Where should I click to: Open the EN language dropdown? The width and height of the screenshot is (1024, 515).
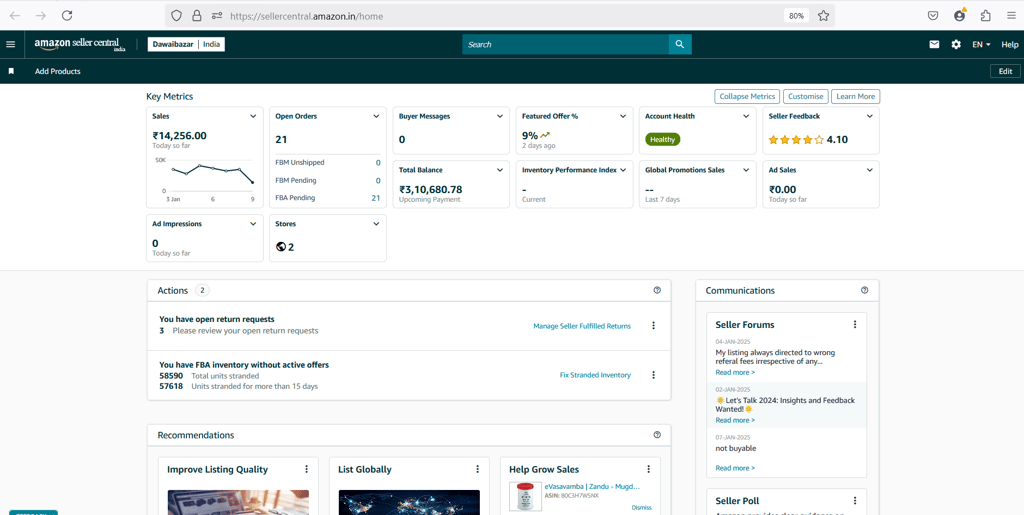tap(981, 44)
